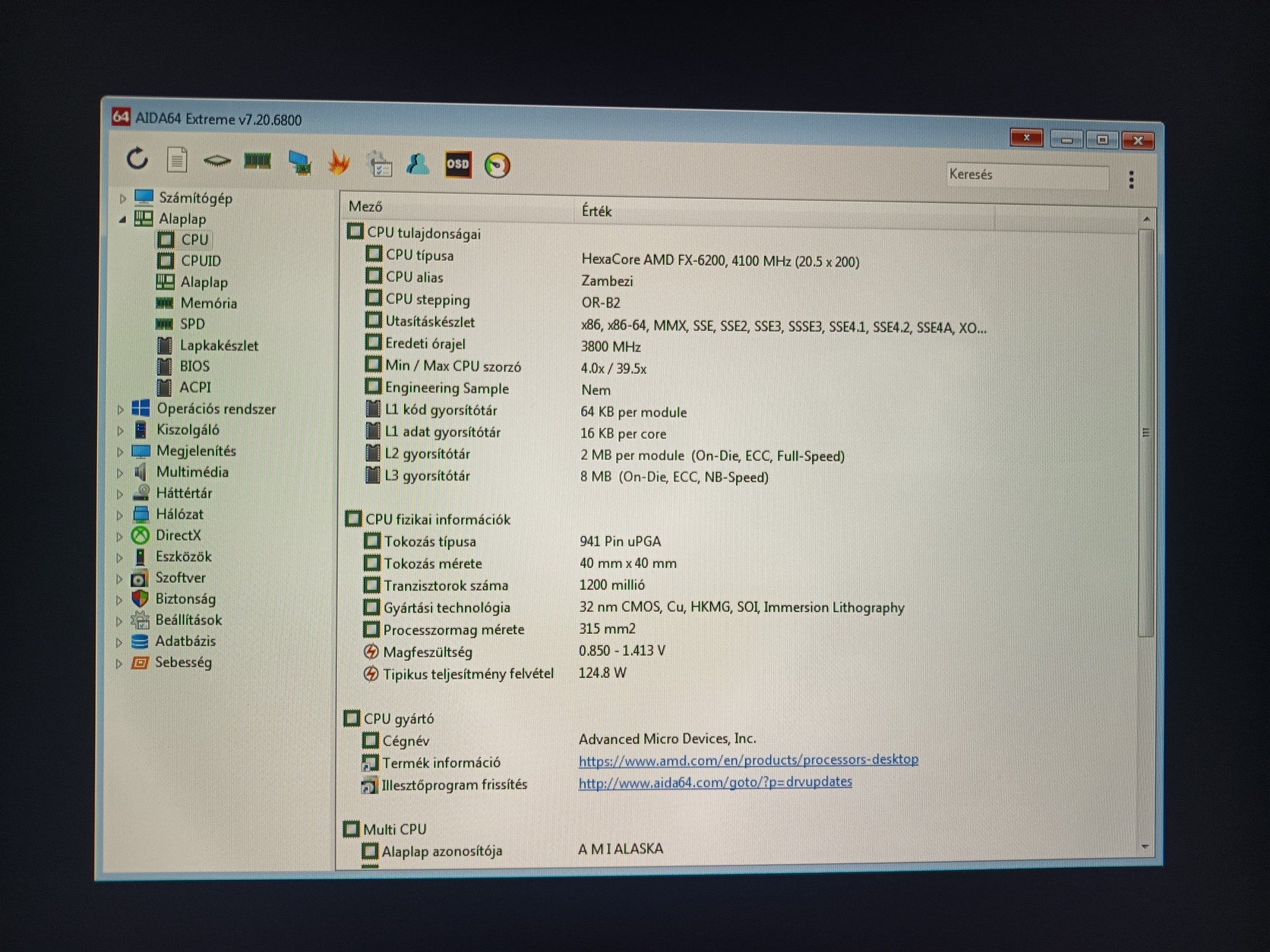Viewport: 1270px width, 952px height.
Task: Open the Alaplap sub-item below CPUID
Action: [x=204, y=282]
